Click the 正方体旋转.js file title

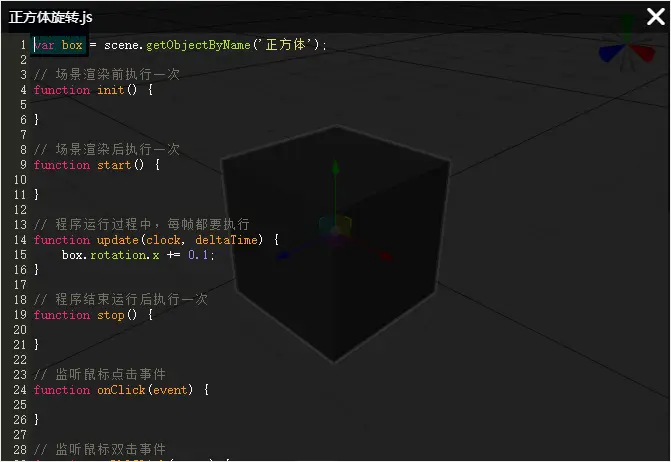click(x=51, y=18)
